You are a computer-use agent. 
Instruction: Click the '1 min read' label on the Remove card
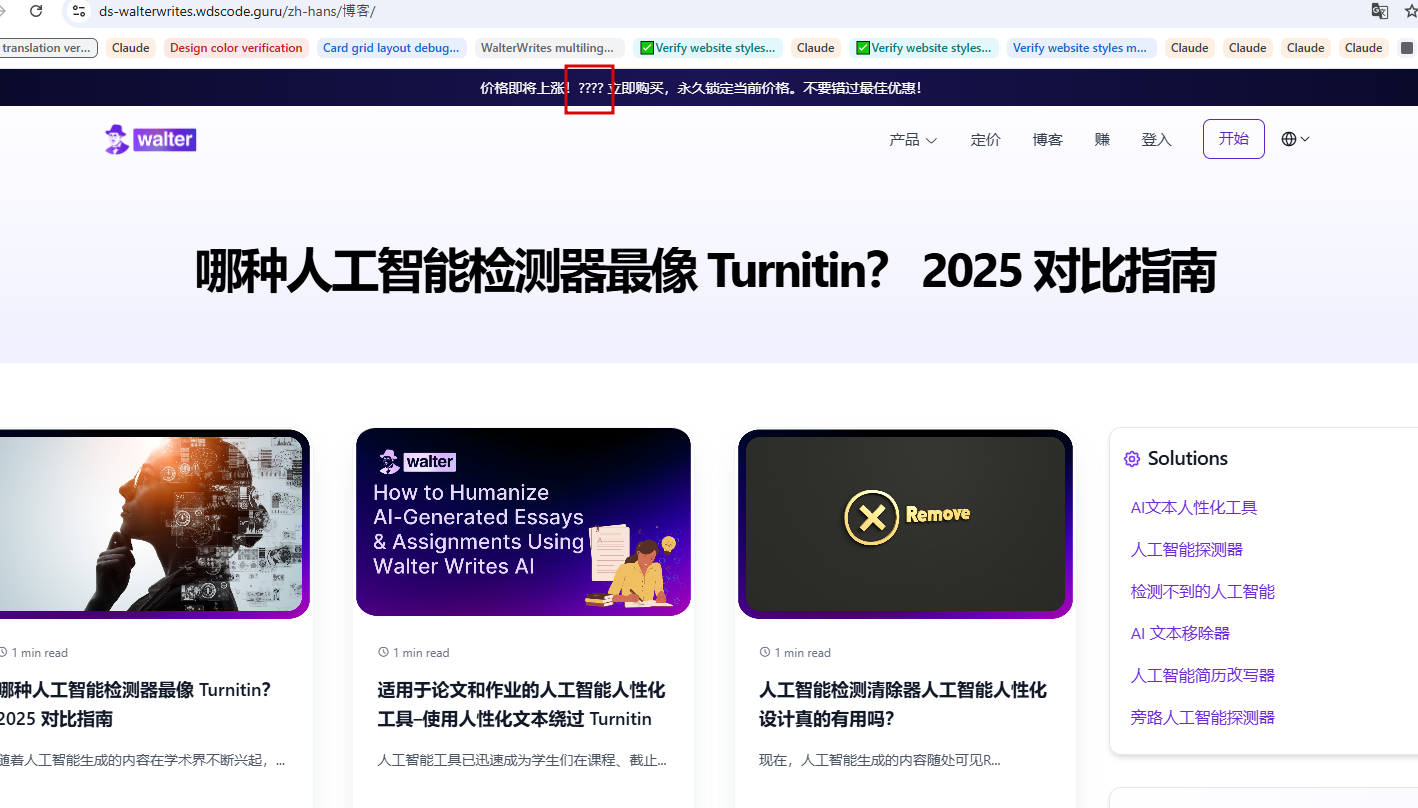click(x=803, y=652)
